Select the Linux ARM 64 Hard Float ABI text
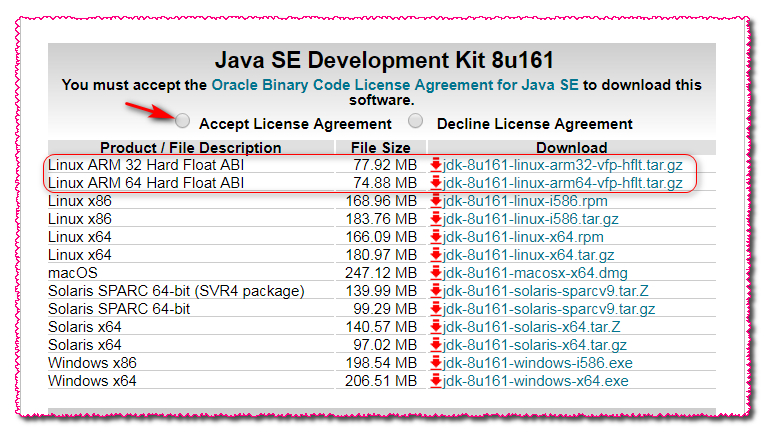The width and height of the screenshot is (766, 432). click(x=146, y=183)
